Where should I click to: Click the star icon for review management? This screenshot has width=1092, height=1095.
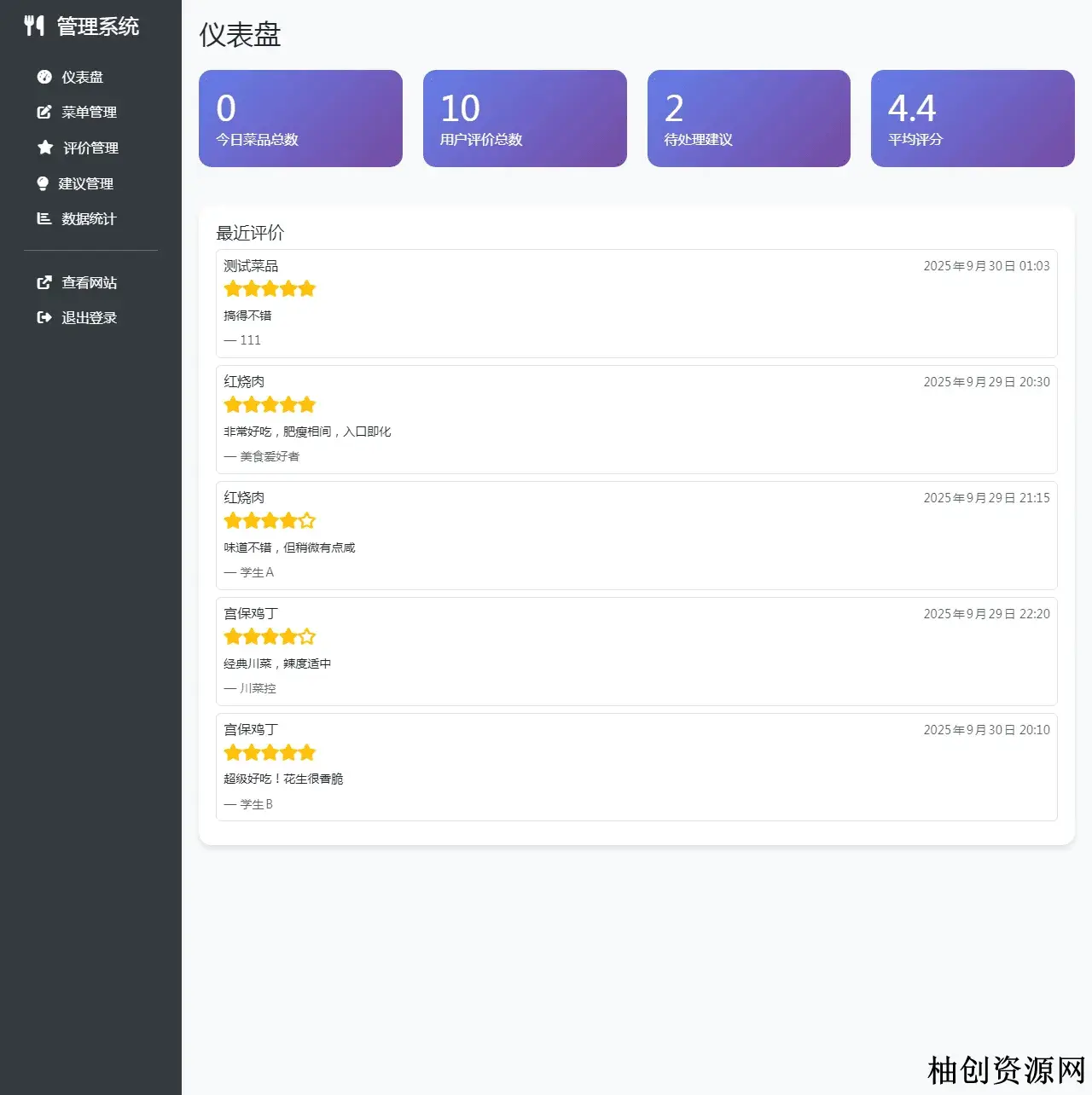click(45, 148)
